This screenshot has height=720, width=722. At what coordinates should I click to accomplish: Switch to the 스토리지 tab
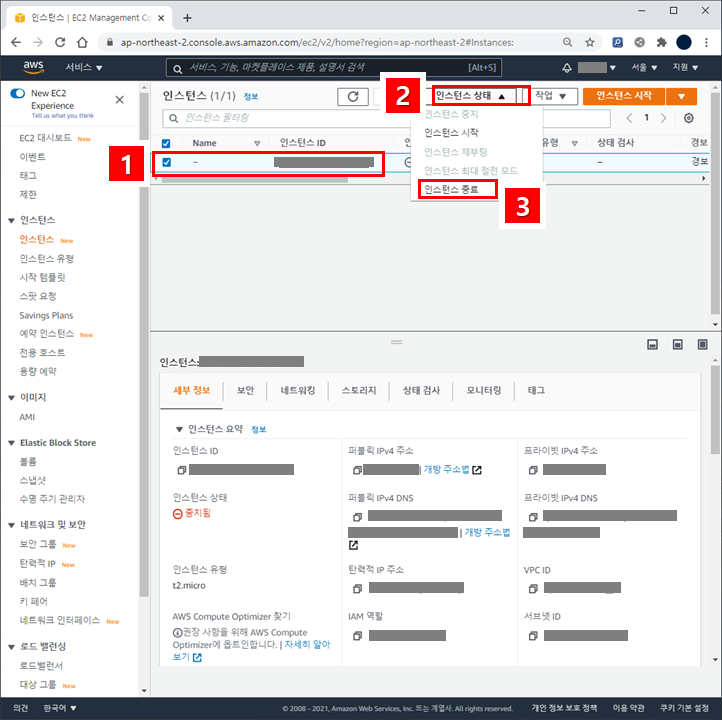point(359,390)
